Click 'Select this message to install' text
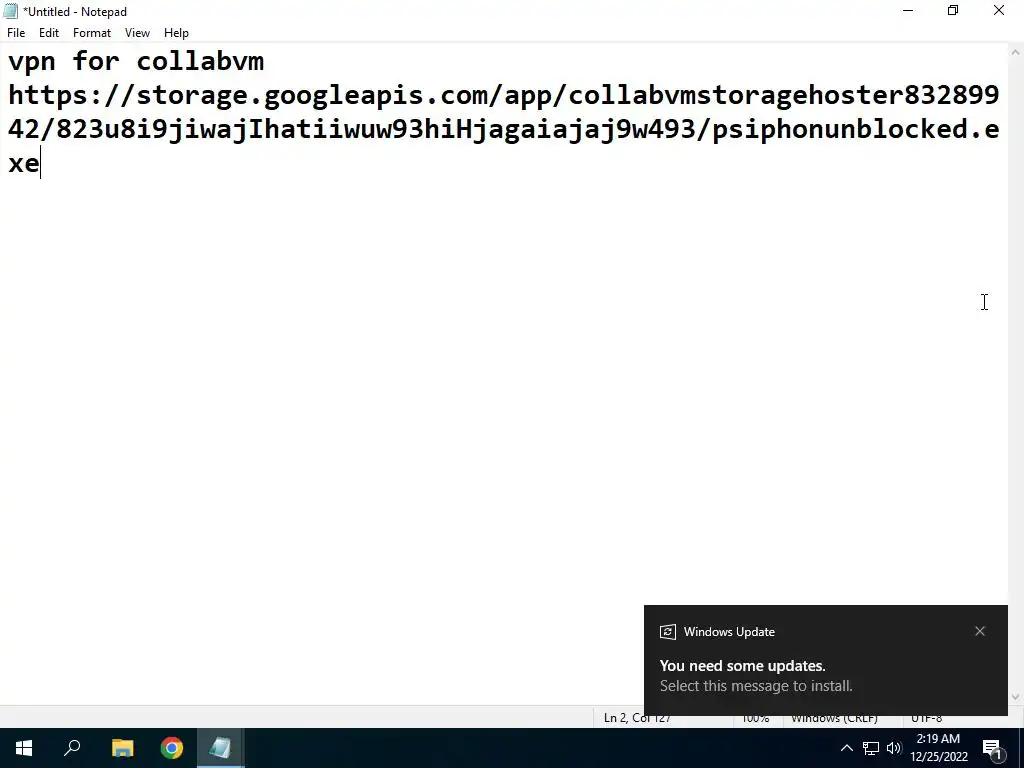The width and height of the screenshot is (1024, 768). (756, 686)
